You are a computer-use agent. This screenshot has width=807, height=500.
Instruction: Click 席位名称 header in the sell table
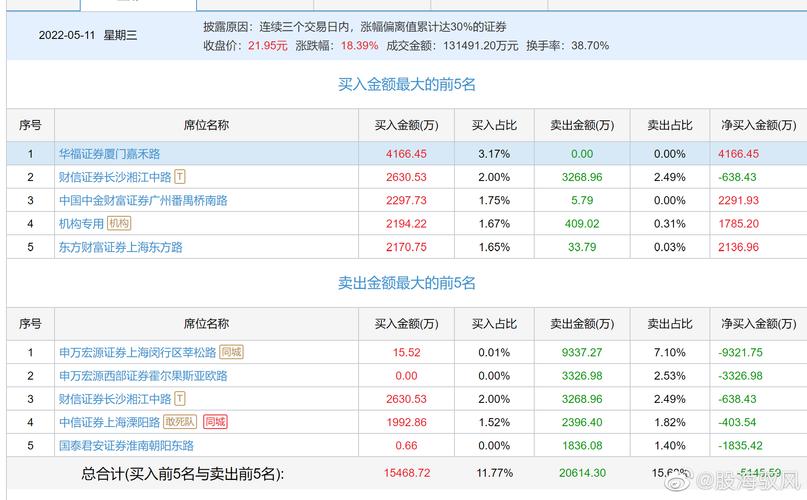[206, 324]
